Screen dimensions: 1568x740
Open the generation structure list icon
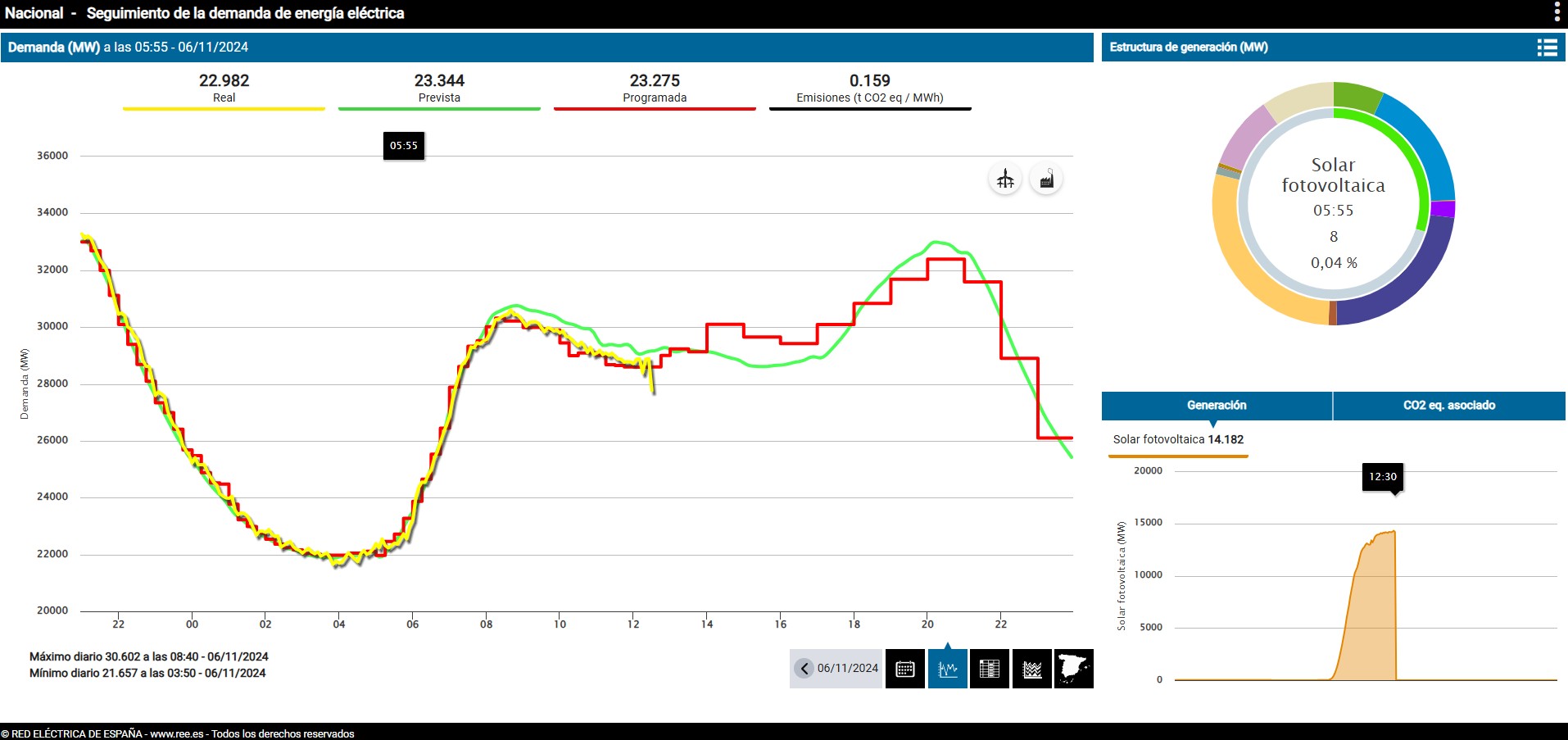1547,48
